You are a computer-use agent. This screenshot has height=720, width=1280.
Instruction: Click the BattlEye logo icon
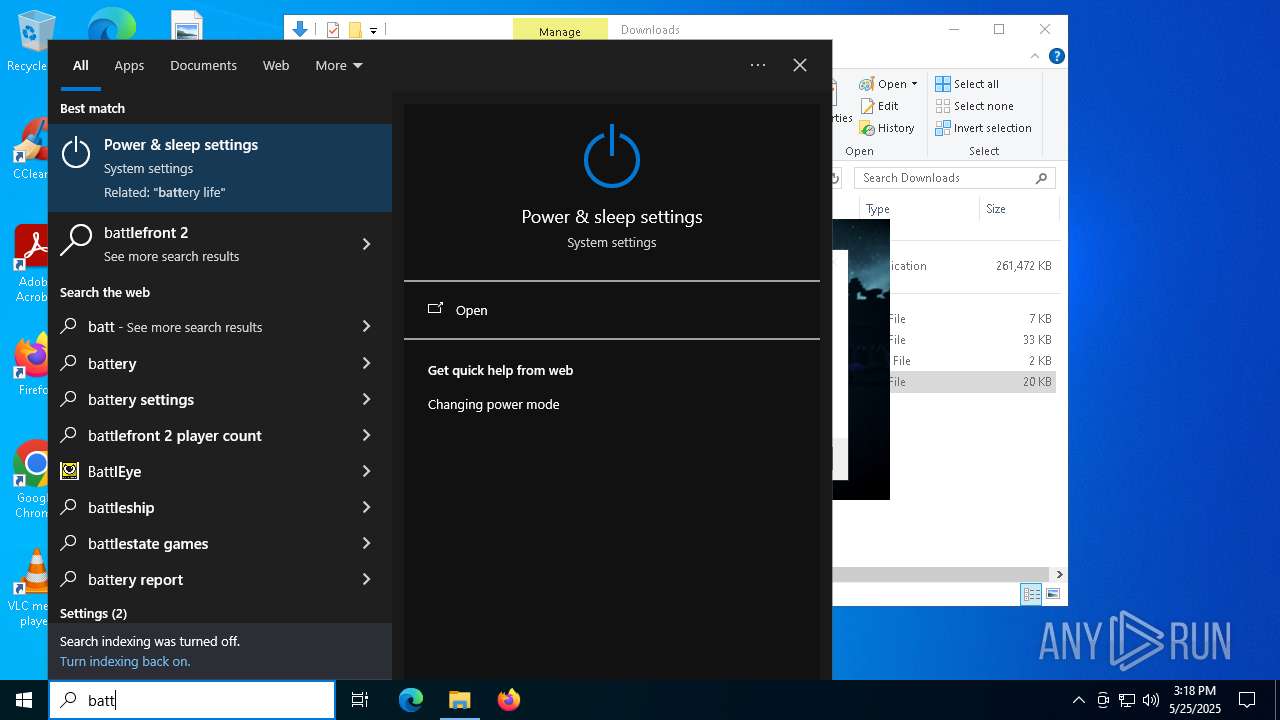click(69, 471)
